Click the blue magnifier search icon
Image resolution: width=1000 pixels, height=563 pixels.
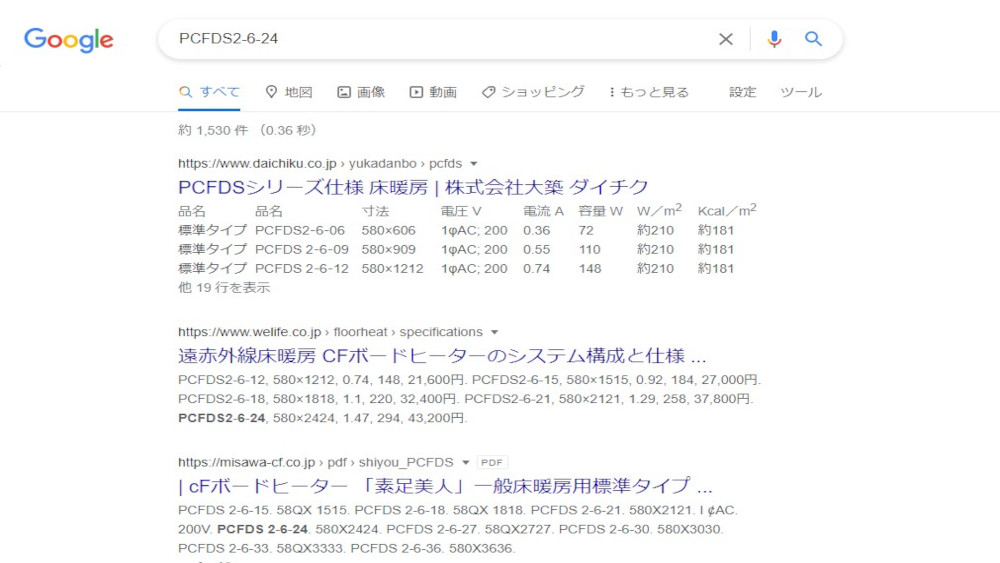[813, 38]
